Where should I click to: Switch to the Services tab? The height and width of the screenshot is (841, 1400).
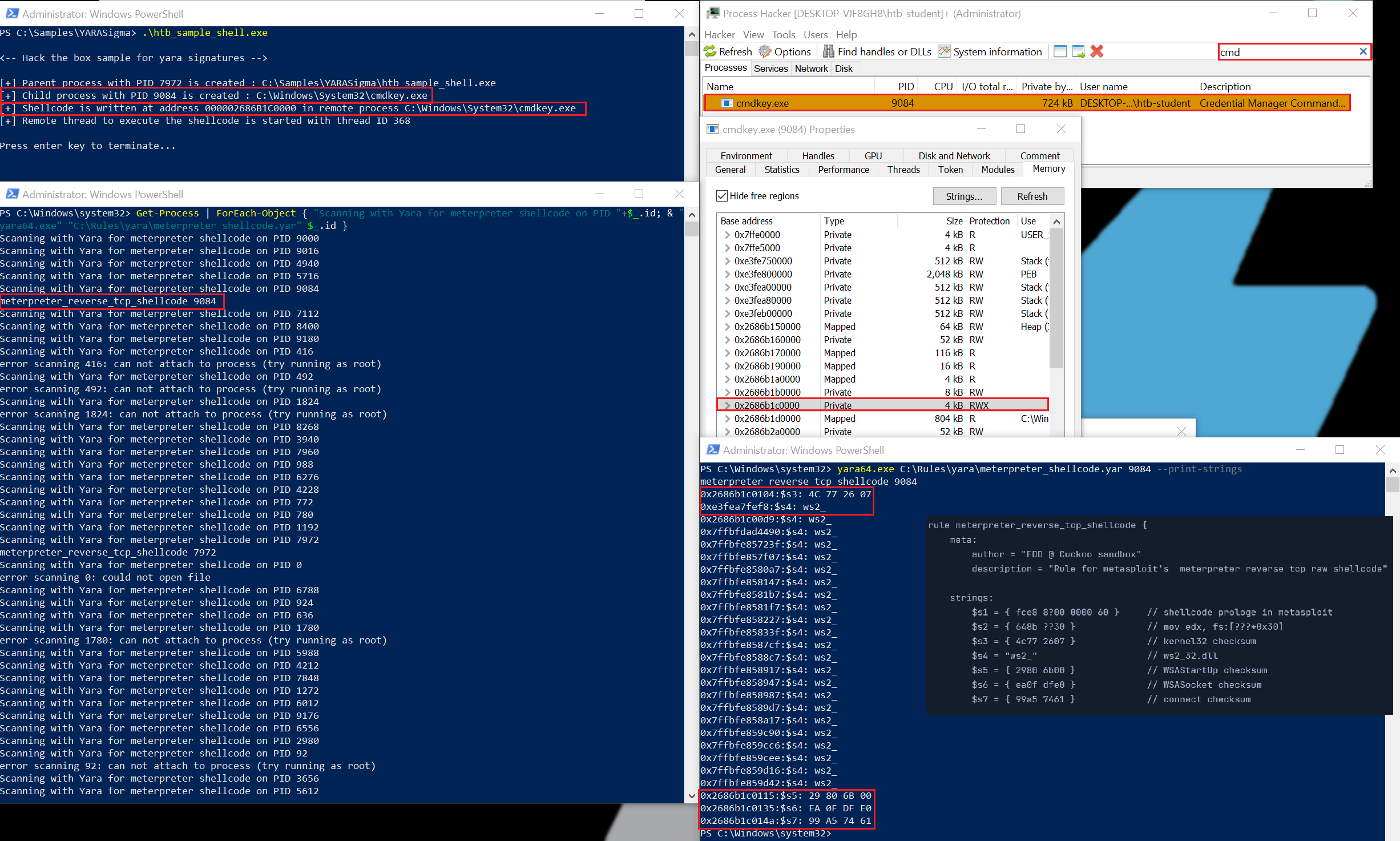770,69
